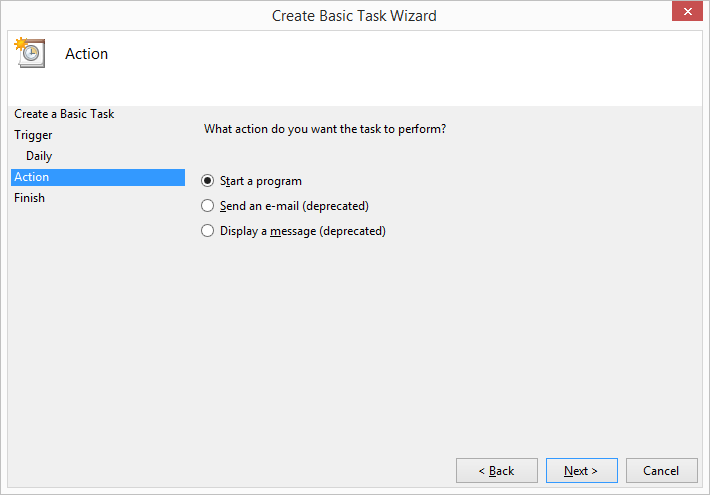Open the Trigger step in the sidebar
710x495 pixels.
pyautogui.click(x=33, y=135)
